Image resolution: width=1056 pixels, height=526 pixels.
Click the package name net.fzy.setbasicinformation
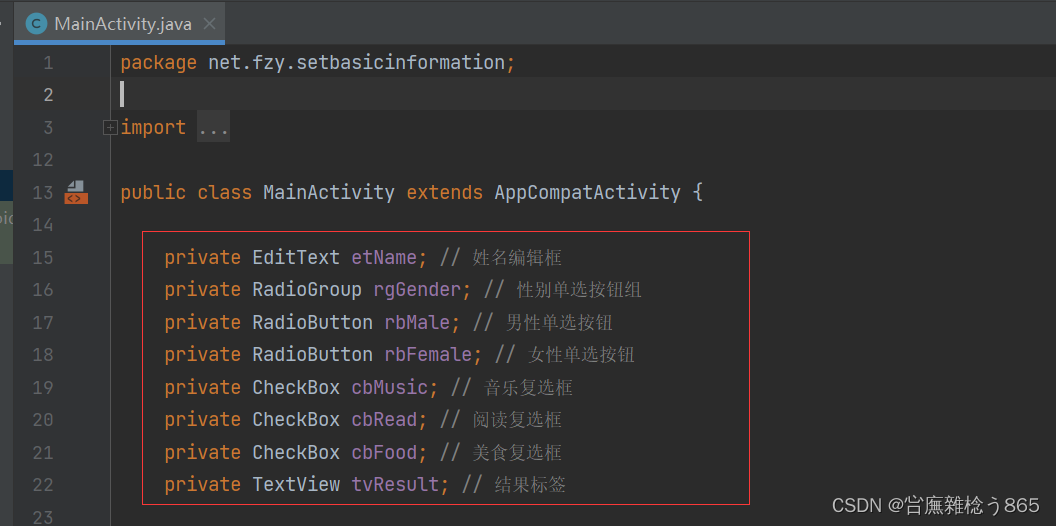(356, 63)
